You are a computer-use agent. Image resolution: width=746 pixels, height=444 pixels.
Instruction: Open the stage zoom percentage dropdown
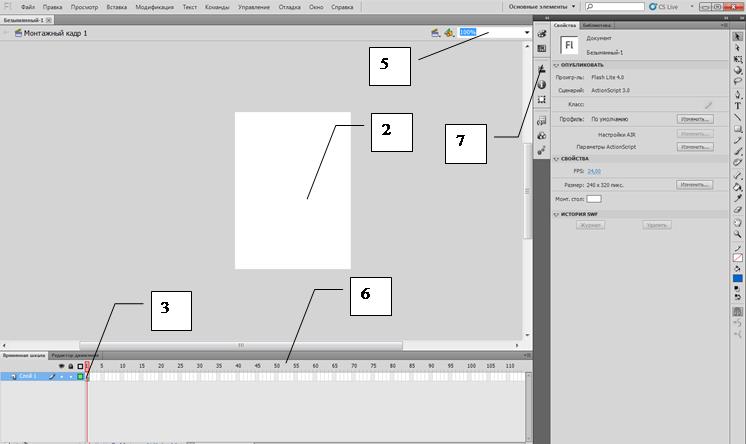(527, 32)
